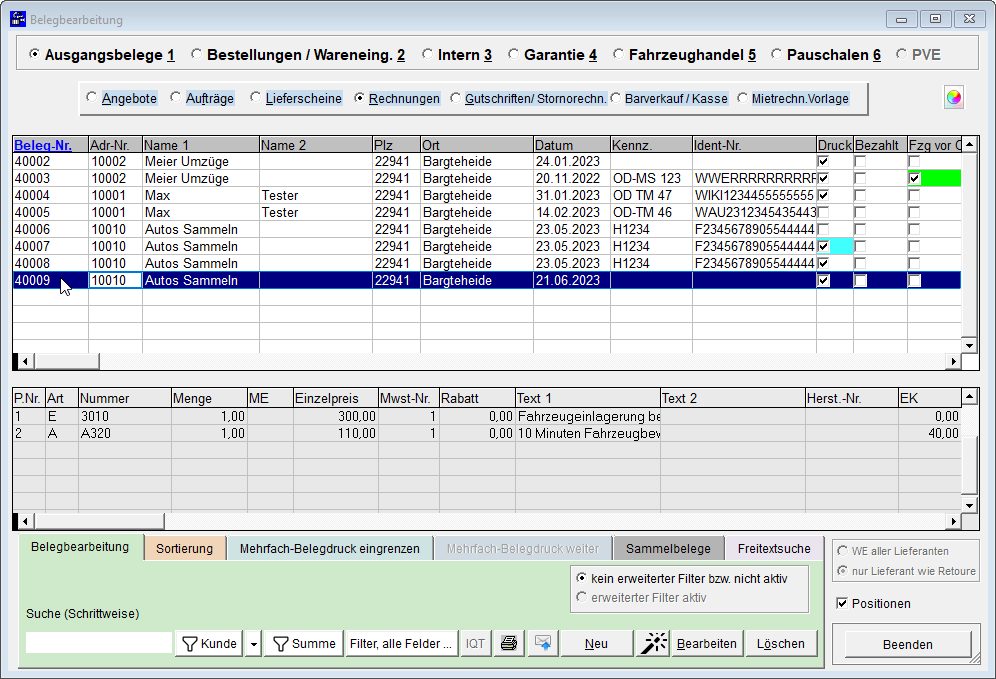Click the printer icon button

tap(509, 643)
